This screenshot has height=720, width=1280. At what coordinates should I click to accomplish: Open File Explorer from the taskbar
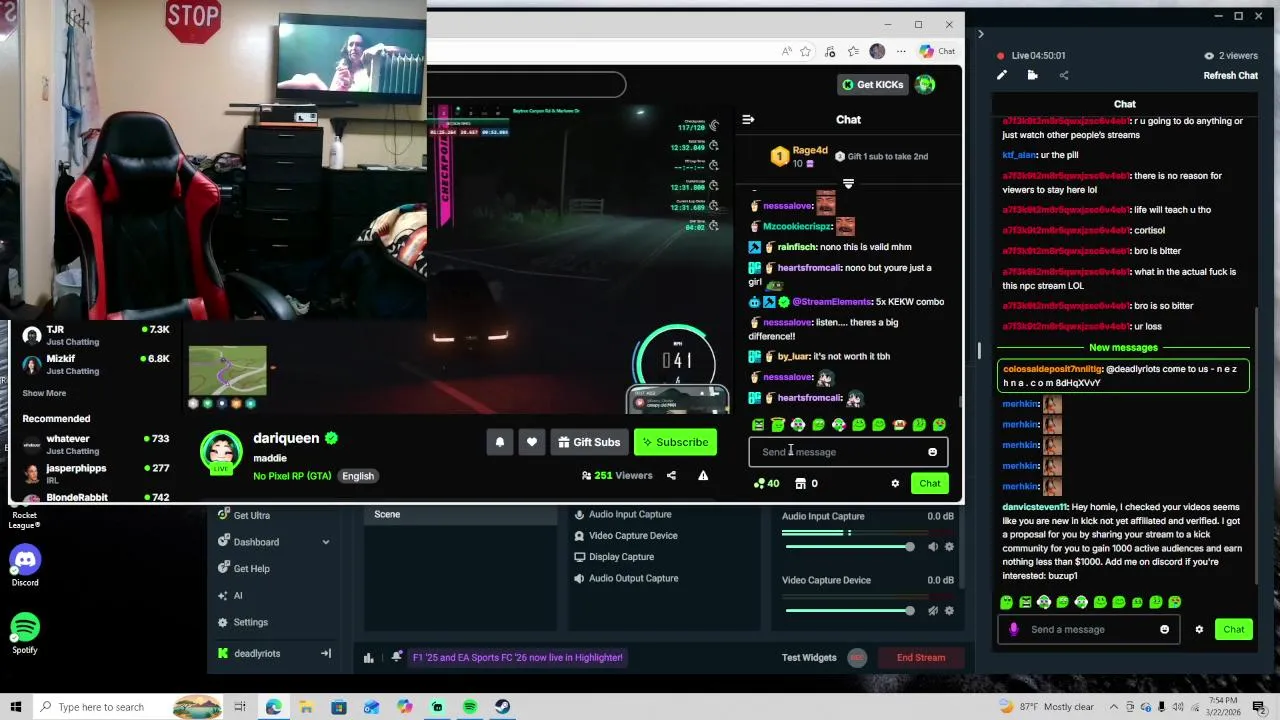pos(306,707)
